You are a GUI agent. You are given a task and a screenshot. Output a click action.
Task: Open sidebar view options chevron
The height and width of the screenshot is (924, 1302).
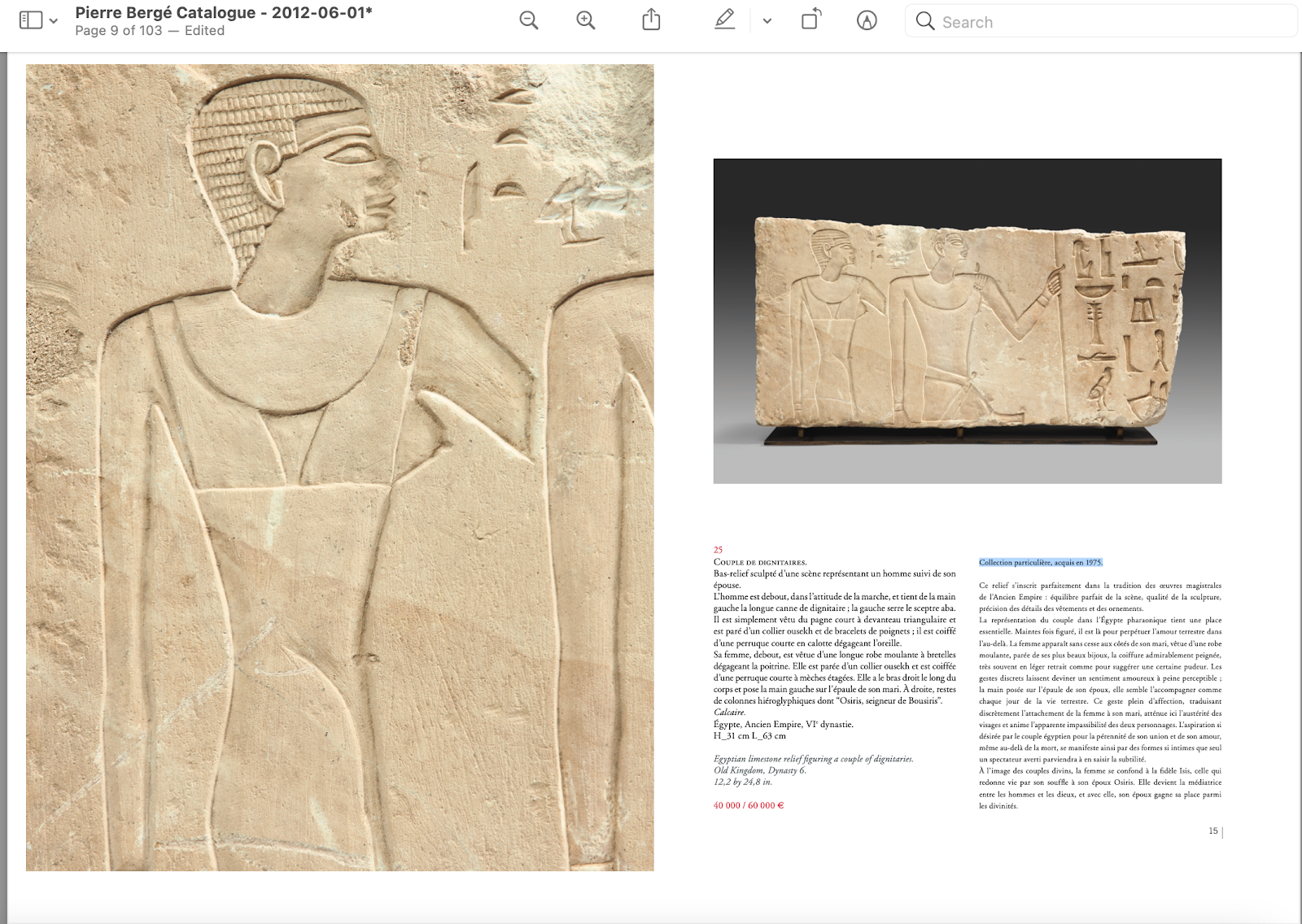[x=54, y=21]
